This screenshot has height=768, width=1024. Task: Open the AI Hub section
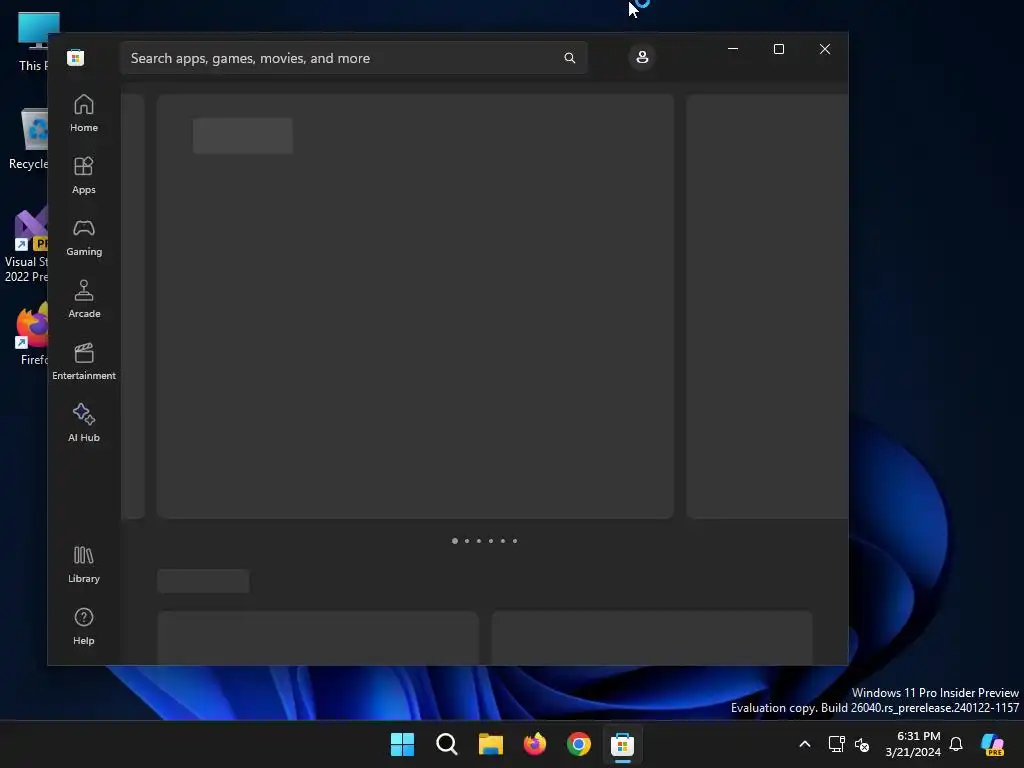tap(84, 424)
